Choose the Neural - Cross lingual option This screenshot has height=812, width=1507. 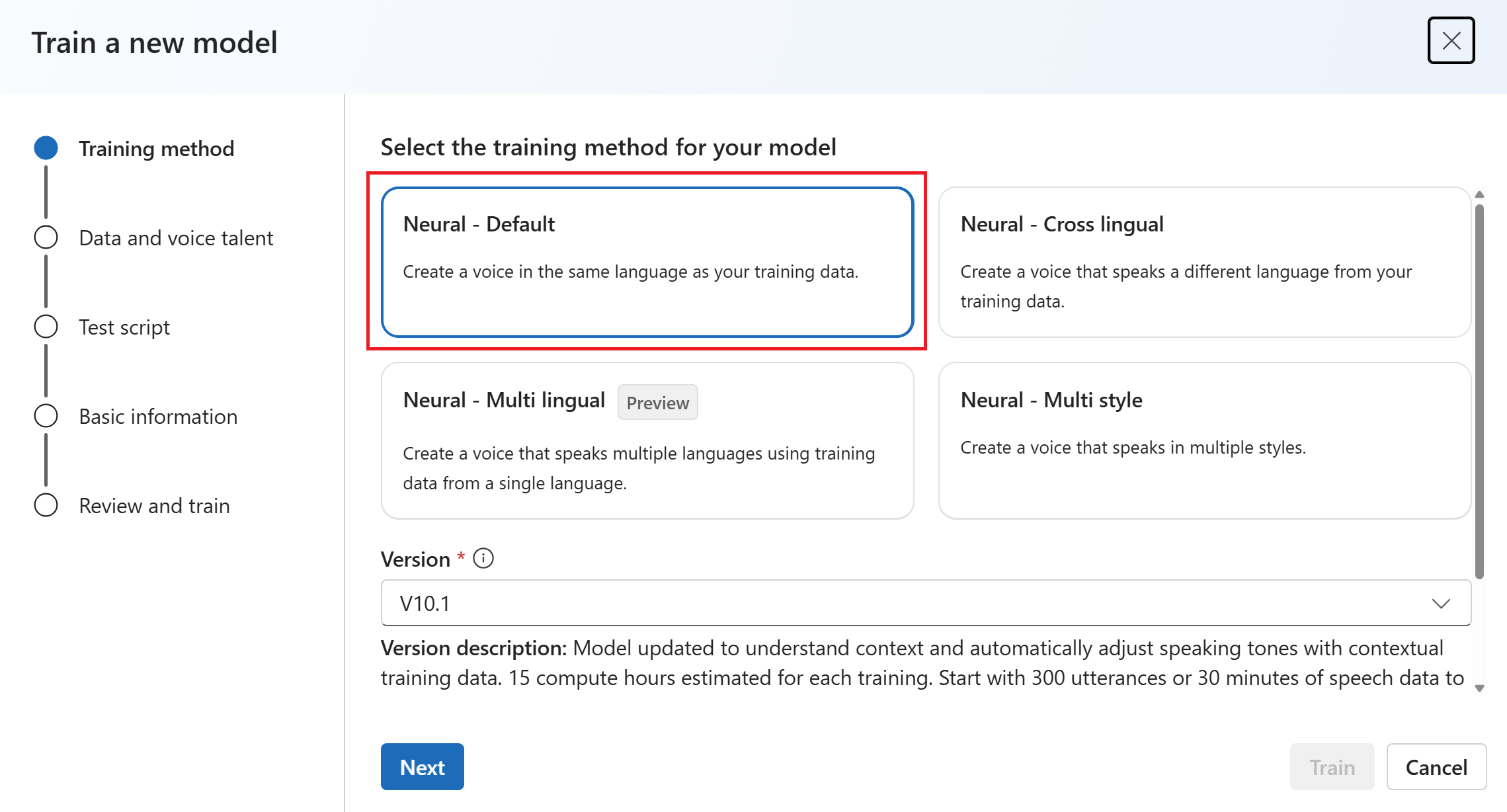(x=1204, y=262)
